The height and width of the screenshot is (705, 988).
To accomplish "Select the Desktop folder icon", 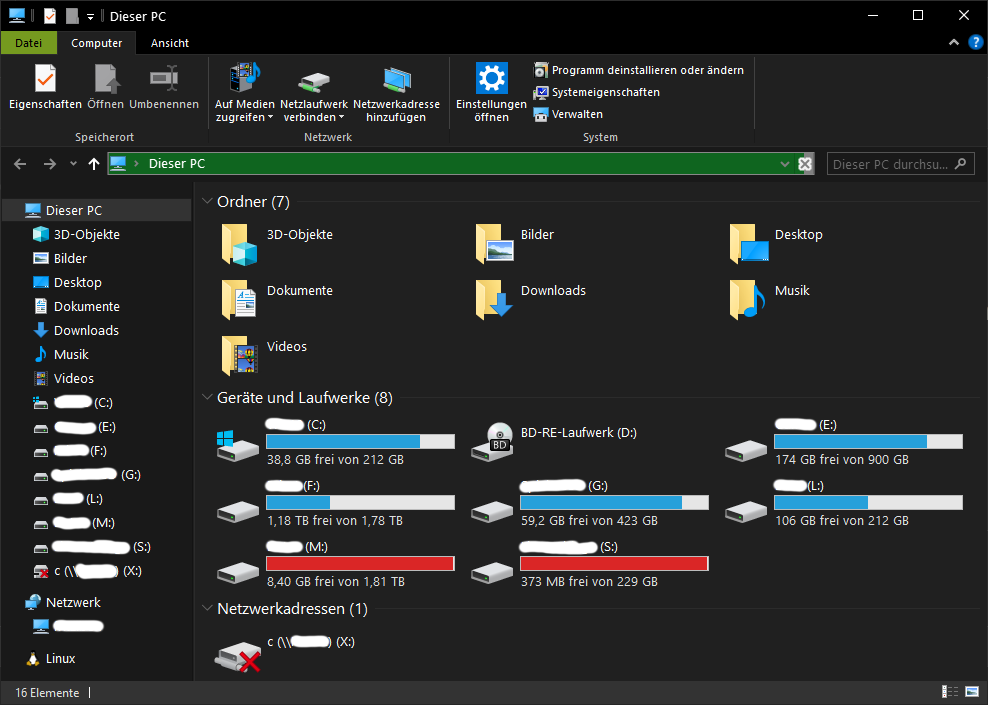I will point(749,244).
